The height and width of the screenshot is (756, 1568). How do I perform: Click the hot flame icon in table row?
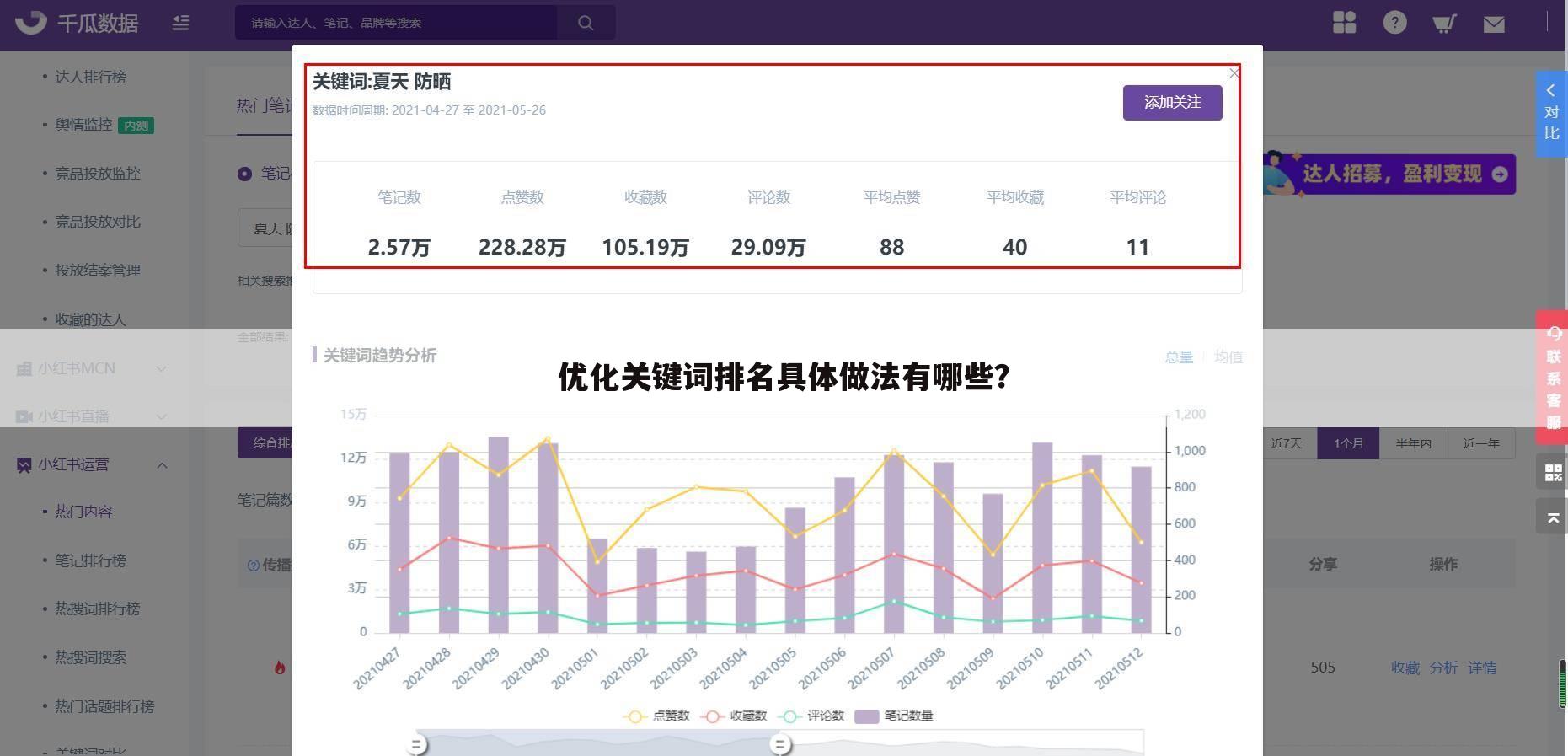(x=280, y=668)
